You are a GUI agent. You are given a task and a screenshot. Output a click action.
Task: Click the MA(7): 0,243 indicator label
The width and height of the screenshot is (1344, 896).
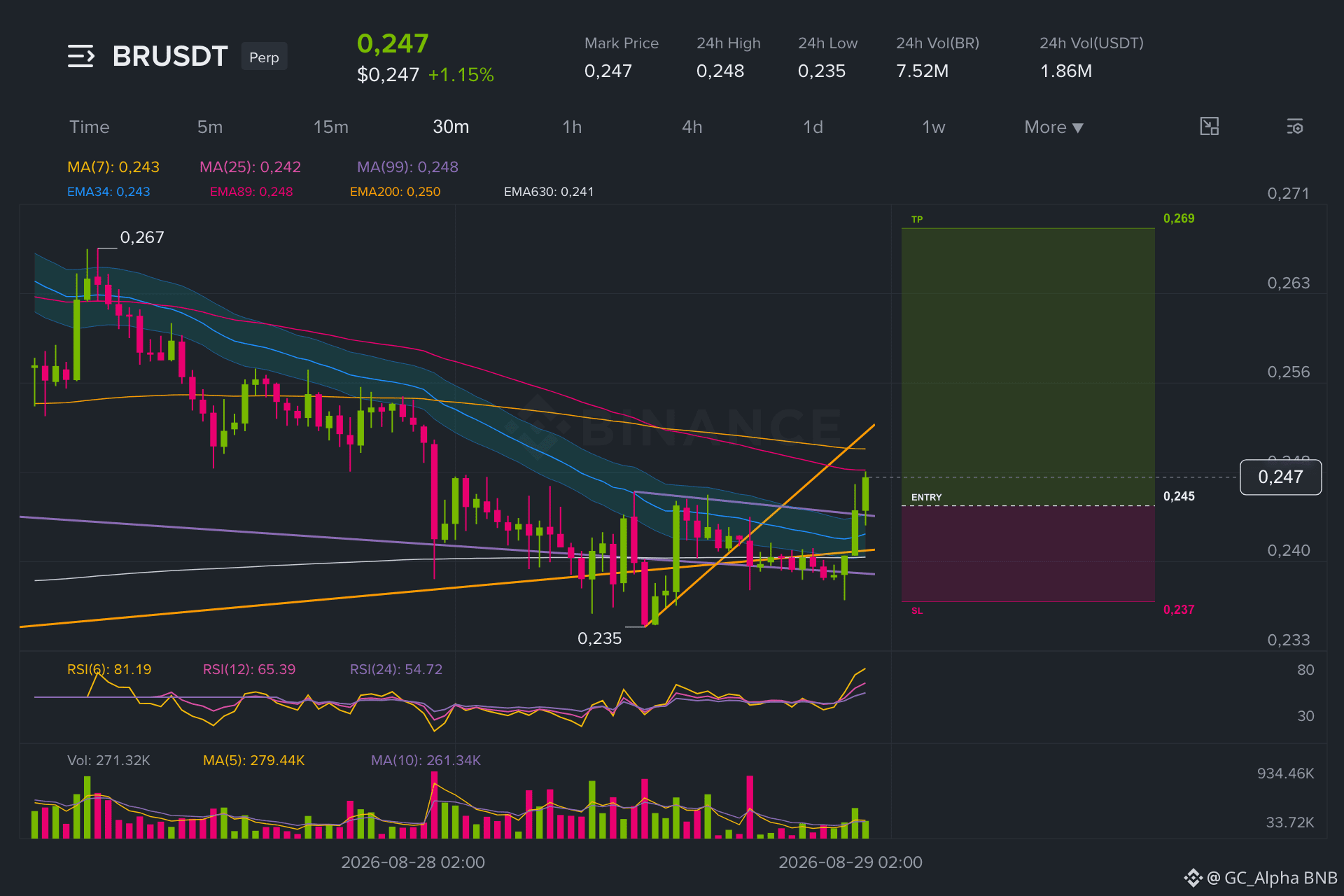113,167
